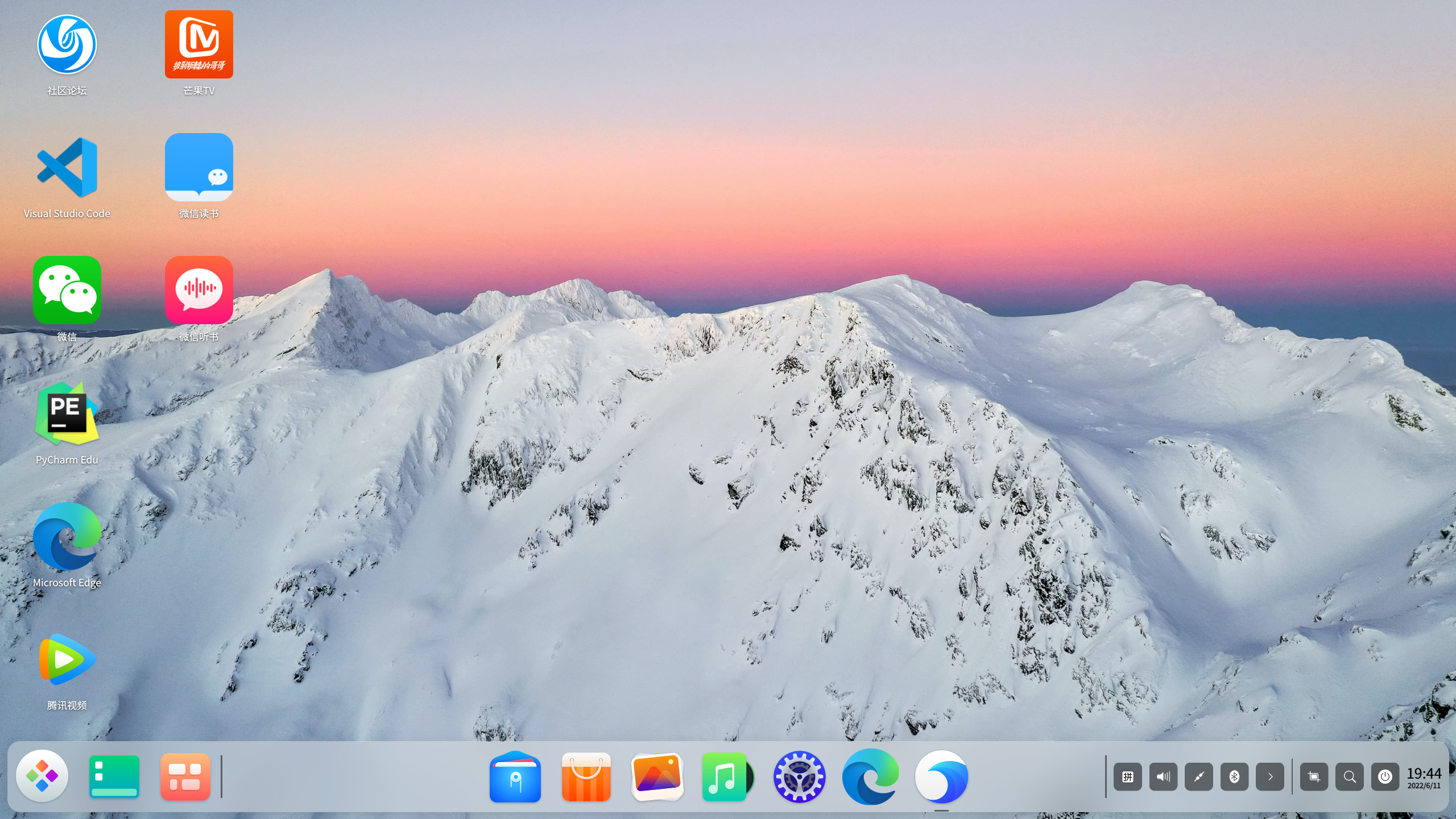Screen dimensions: 1456x819
Task: Launch WeChat from the desktop
Action: [x=67, y=291]
